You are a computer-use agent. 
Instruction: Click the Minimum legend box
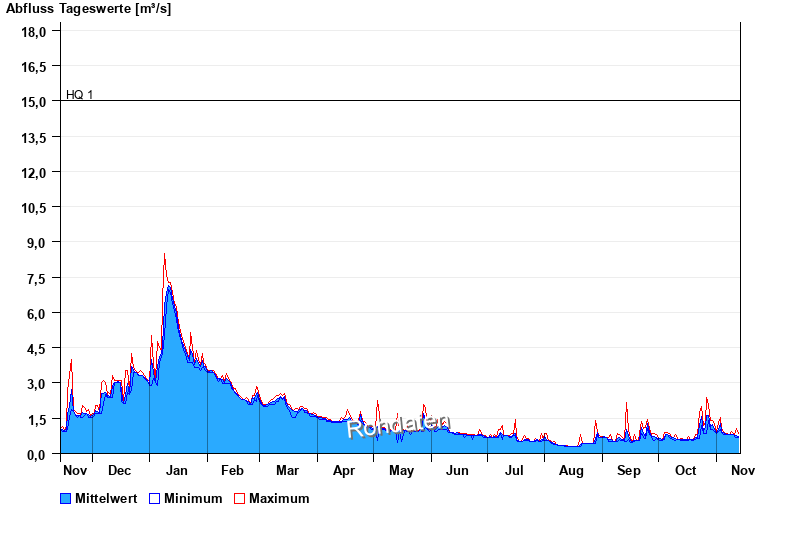click(154, 498)
